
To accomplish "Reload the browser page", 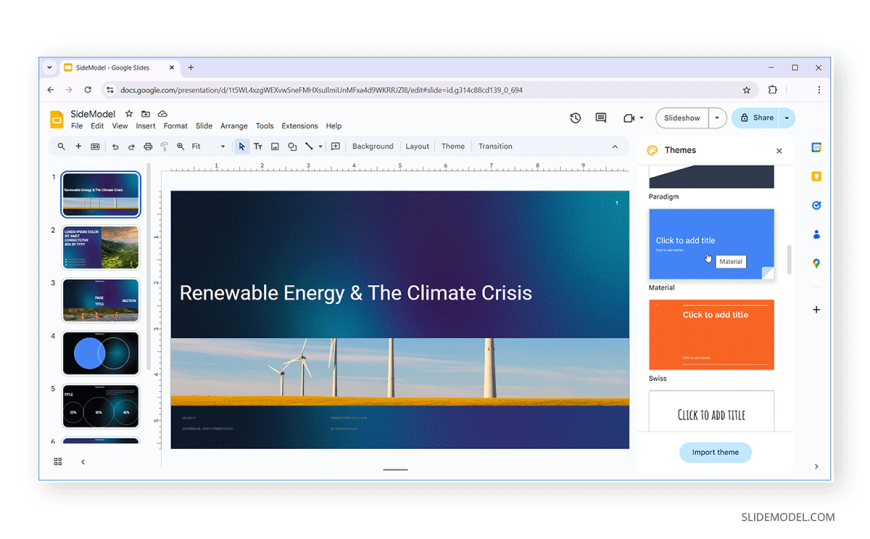I will 88,90.
